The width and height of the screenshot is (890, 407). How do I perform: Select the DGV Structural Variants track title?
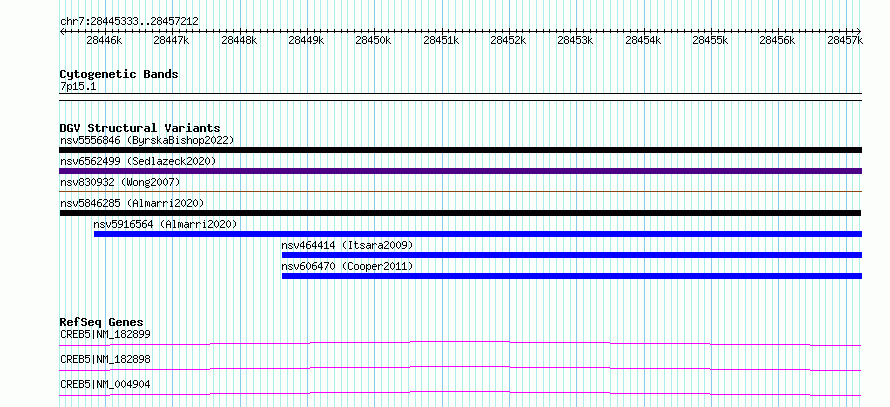pos(140,128)
